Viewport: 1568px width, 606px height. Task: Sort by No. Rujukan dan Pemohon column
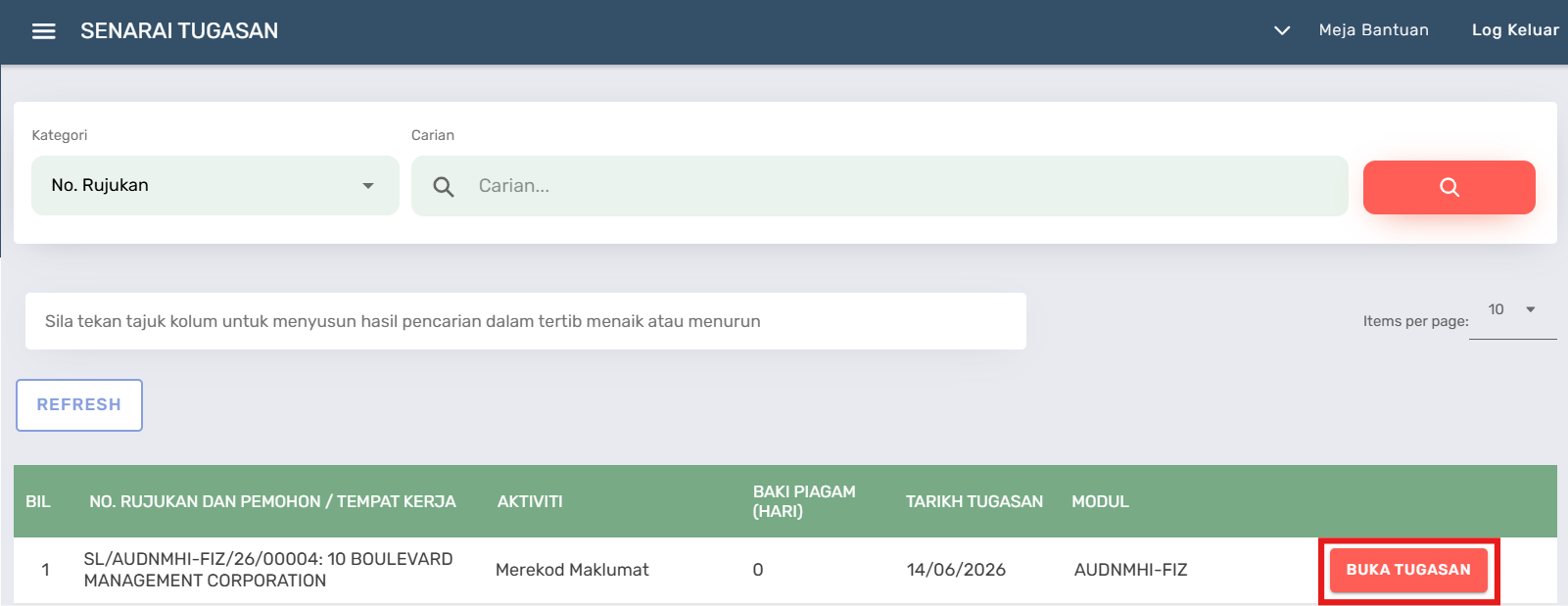[272, 501]
